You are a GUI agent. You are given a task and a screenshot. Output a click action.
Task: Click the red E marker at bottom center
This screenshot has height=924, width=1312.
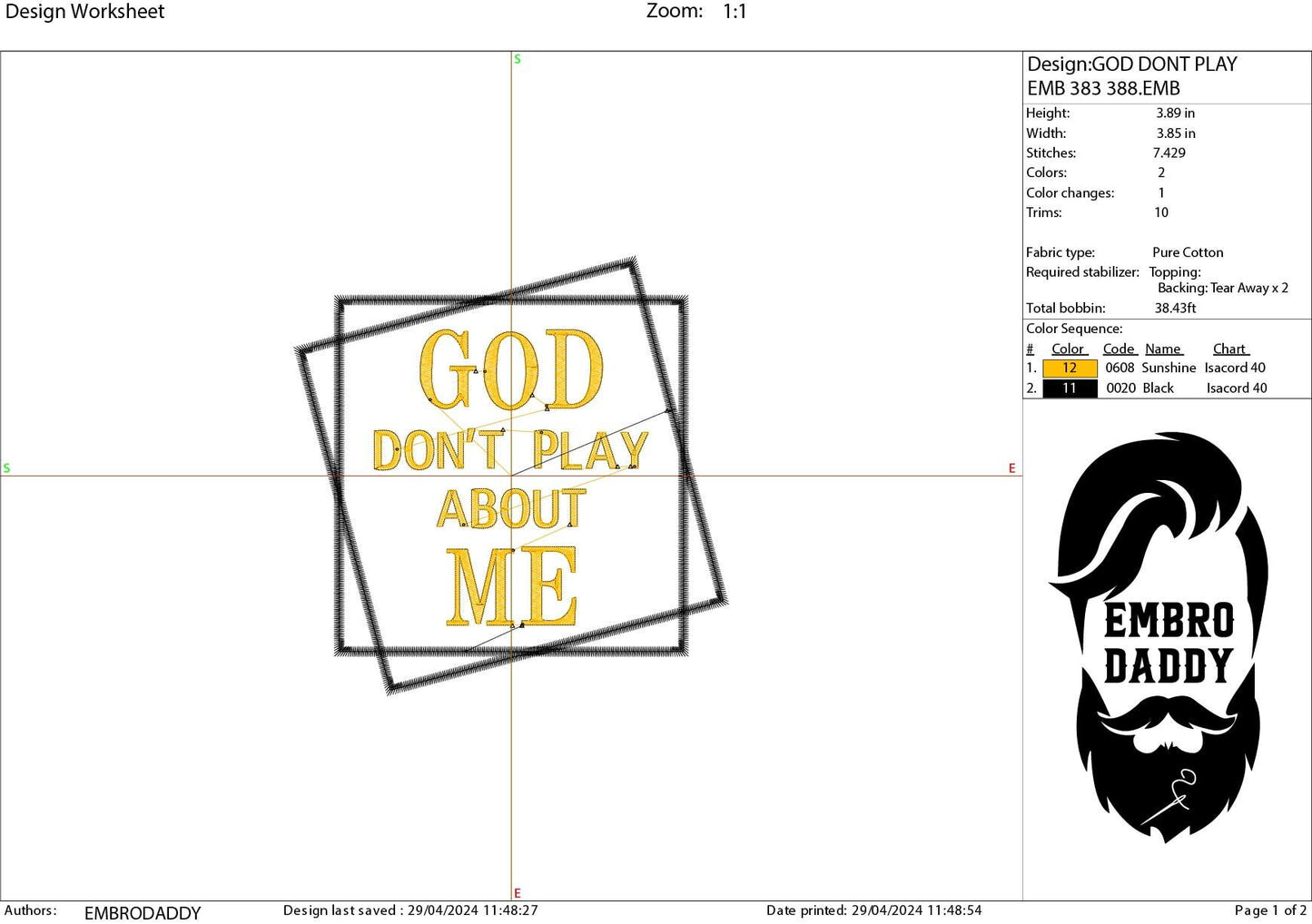tap(517, 892)
